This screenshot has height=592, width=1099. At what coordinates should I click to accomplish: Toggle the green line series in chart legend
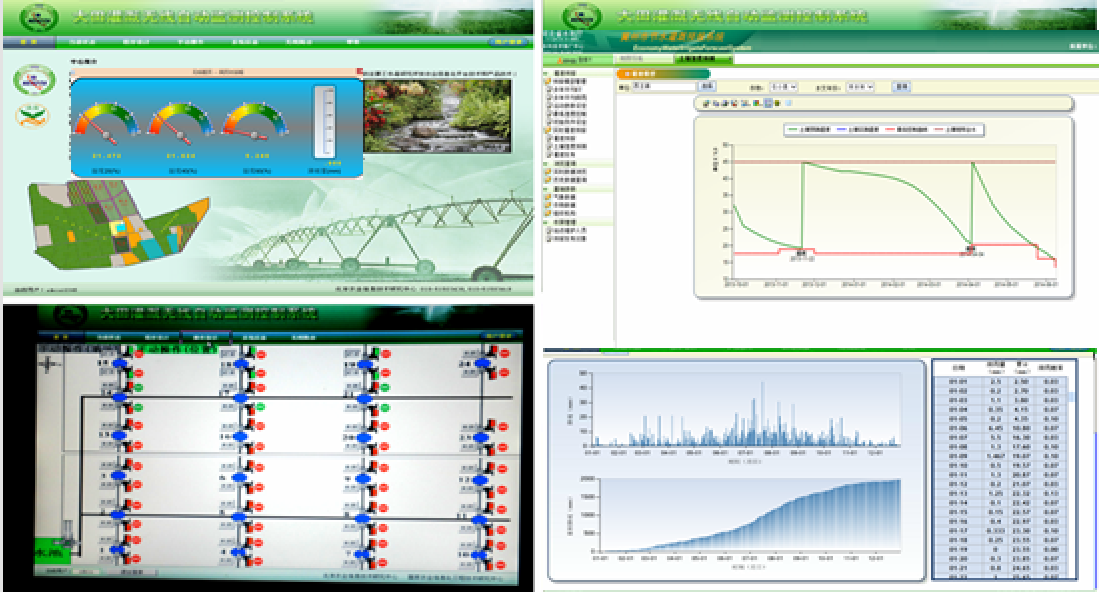pos(806,130)
